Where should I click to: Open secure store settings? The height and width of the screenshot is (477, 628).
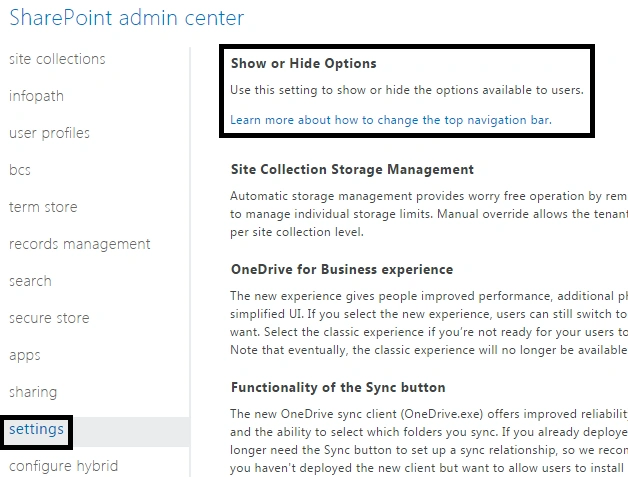(x=49, y=318)
